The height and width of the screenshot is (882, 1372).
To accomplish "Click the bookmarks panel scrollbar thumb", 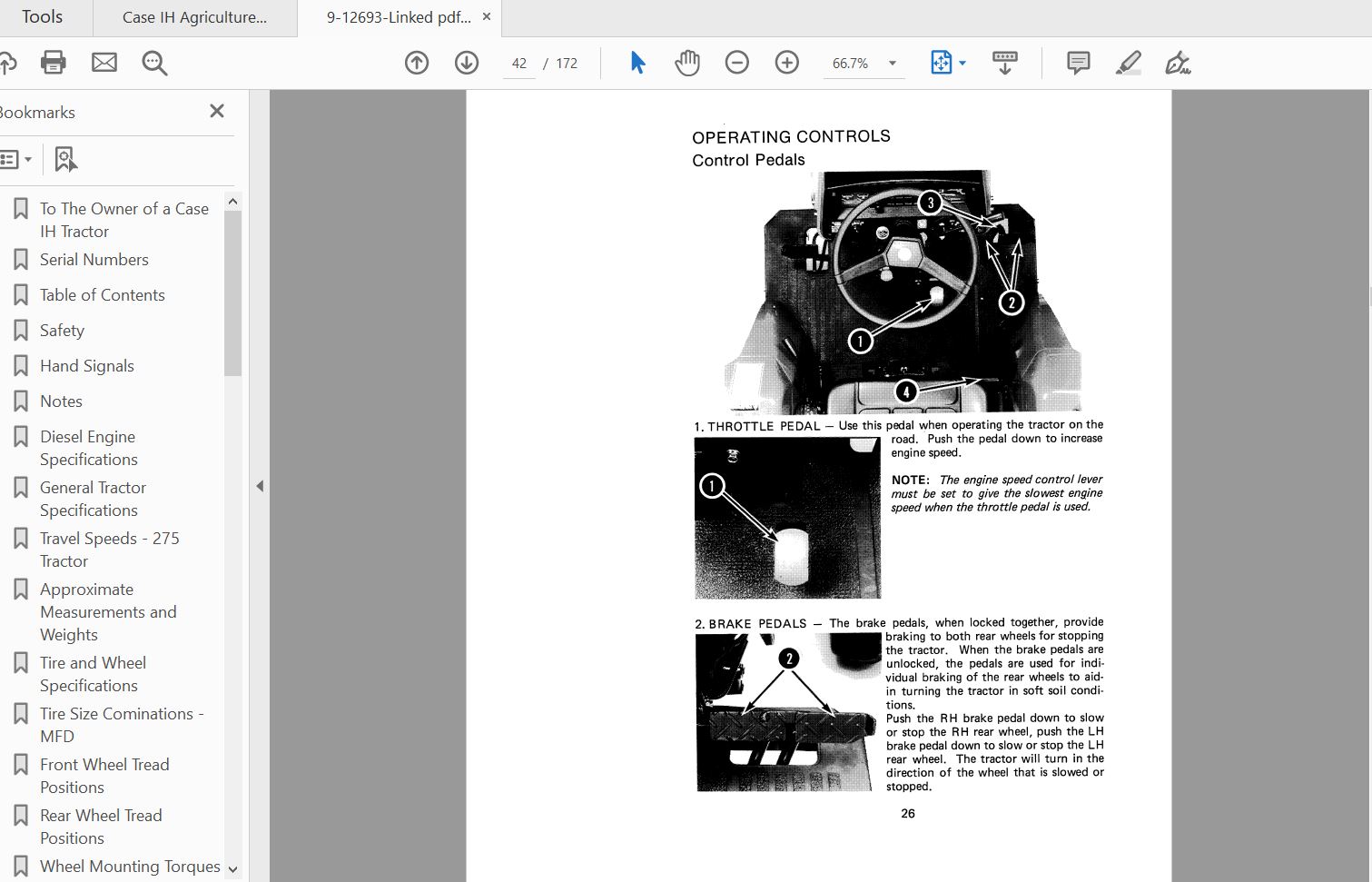I will [x=232, y=293].
